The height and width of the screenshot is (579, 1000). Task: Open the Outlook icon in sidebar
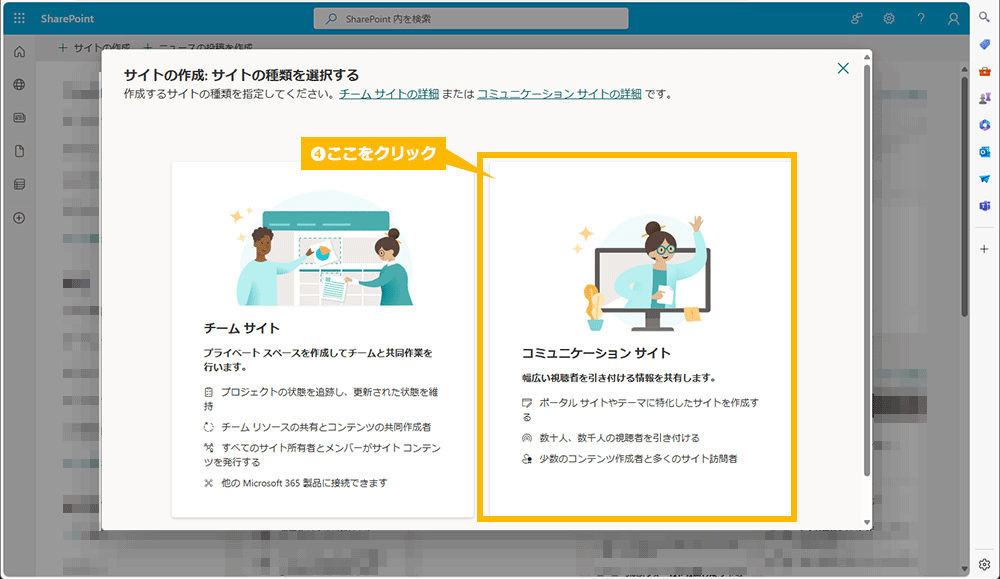pyautogui.click(x=985, y=152)
